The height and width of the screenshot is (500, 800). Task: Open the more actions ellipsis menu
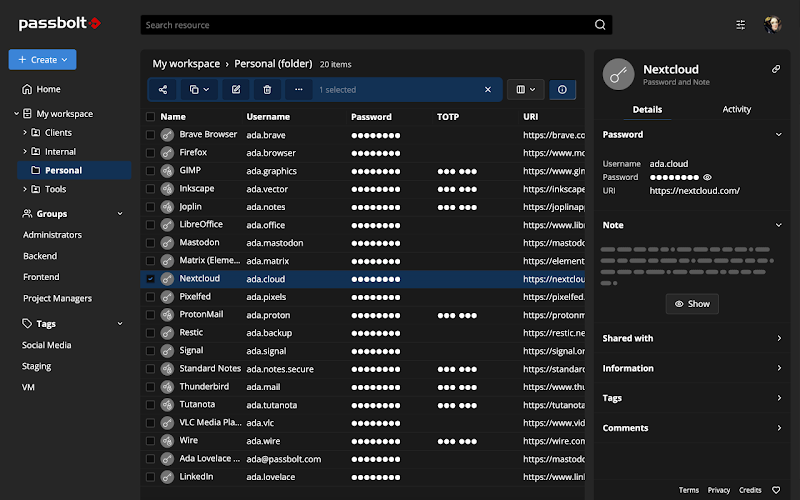[297, 90]
